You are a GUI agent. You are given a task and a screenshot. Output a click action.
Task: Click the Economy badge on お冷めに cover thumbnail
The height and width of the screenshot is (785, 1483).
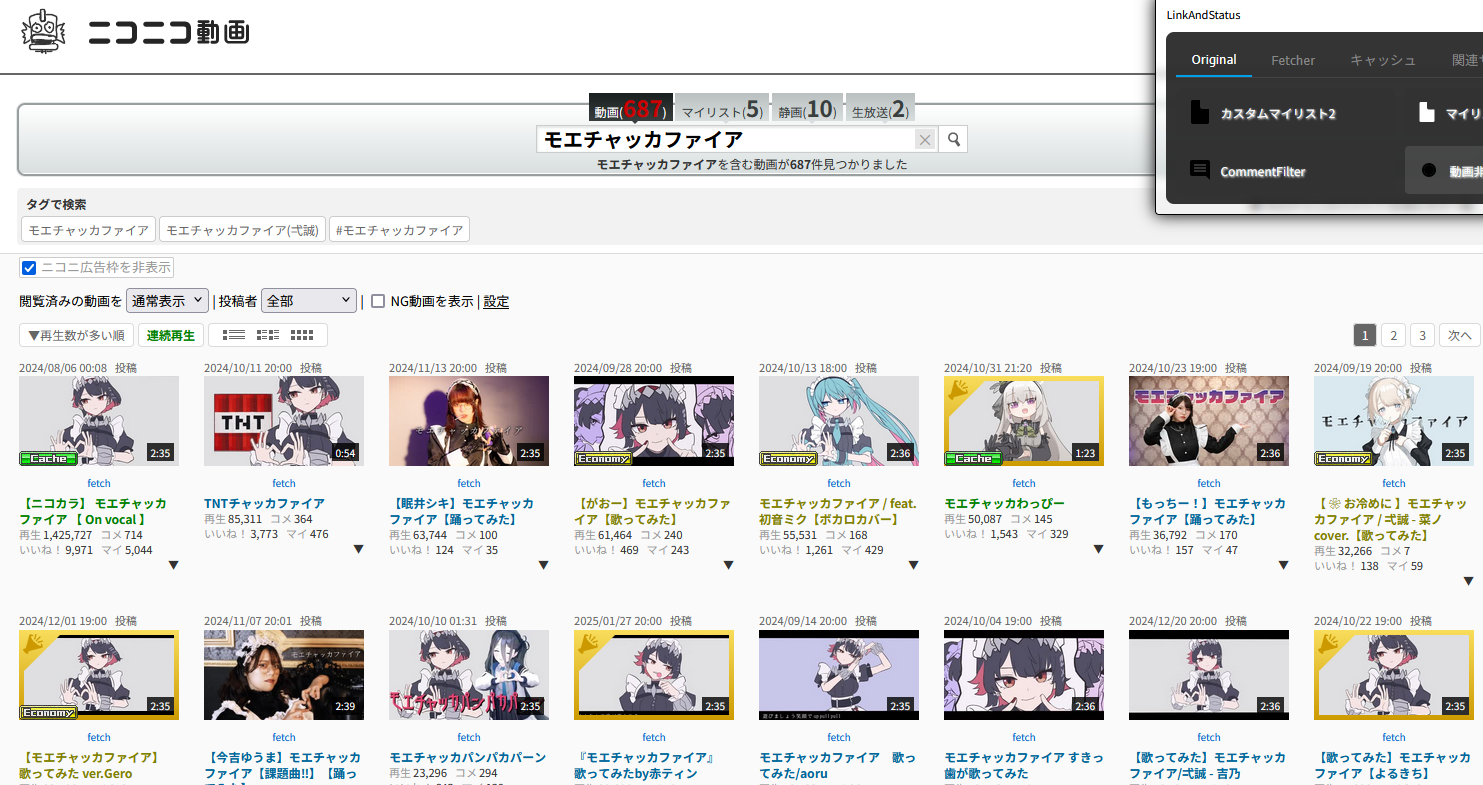(x=1344, y=458)
